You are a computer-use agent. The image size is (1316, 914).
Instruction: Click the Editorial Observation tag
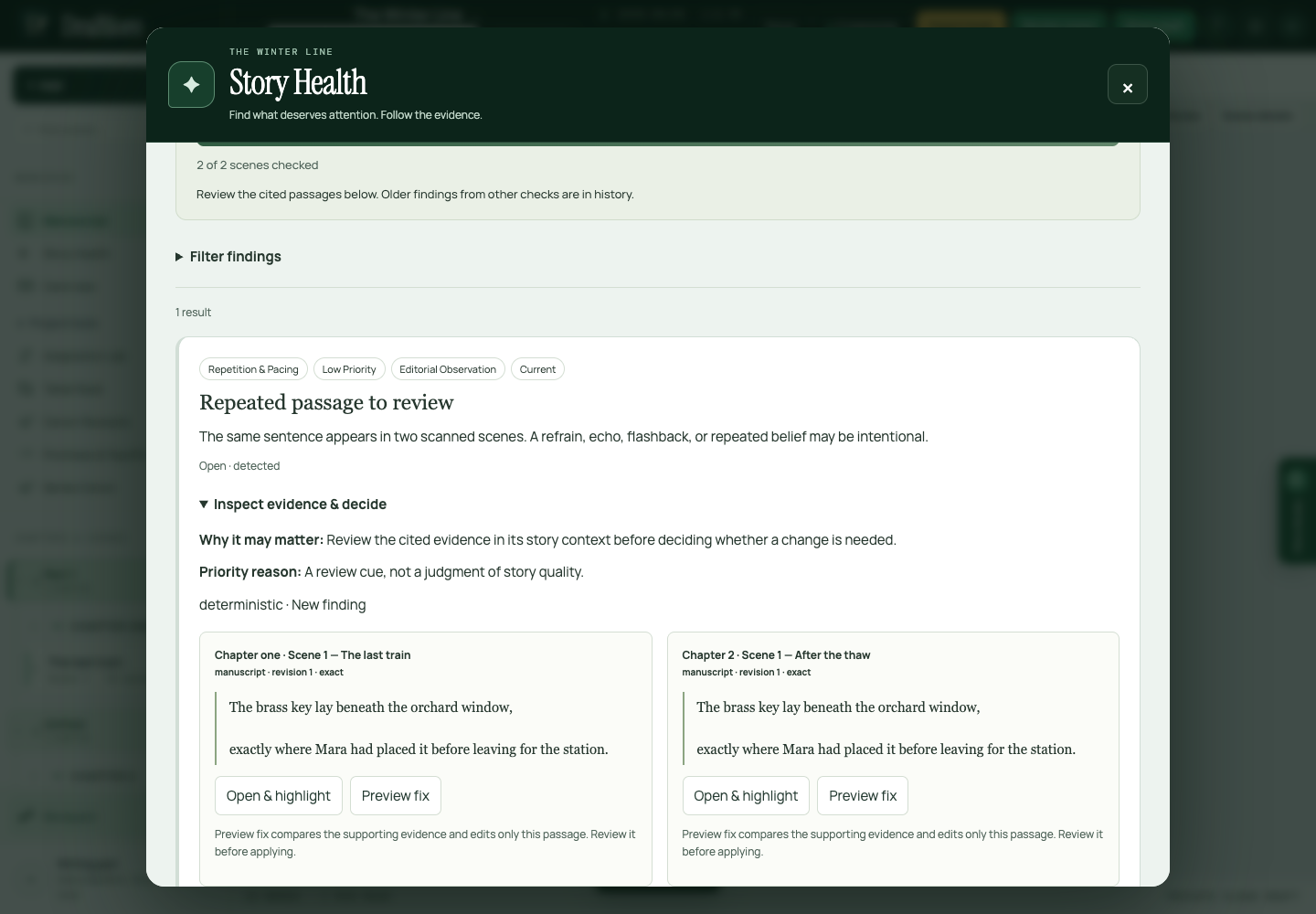[x=448, y=369]
